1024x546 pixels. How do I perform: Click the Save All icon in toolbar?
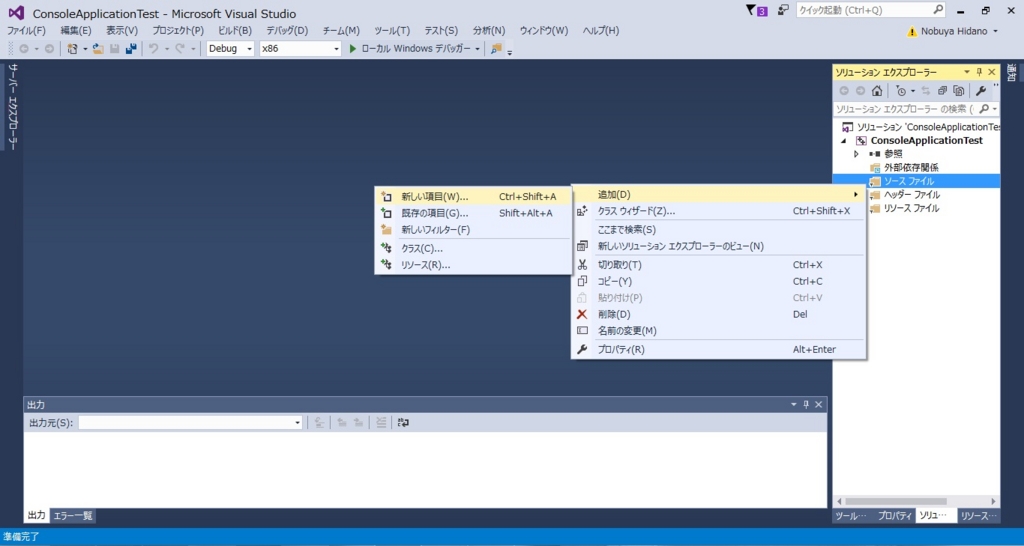click(x=131, y=49)
